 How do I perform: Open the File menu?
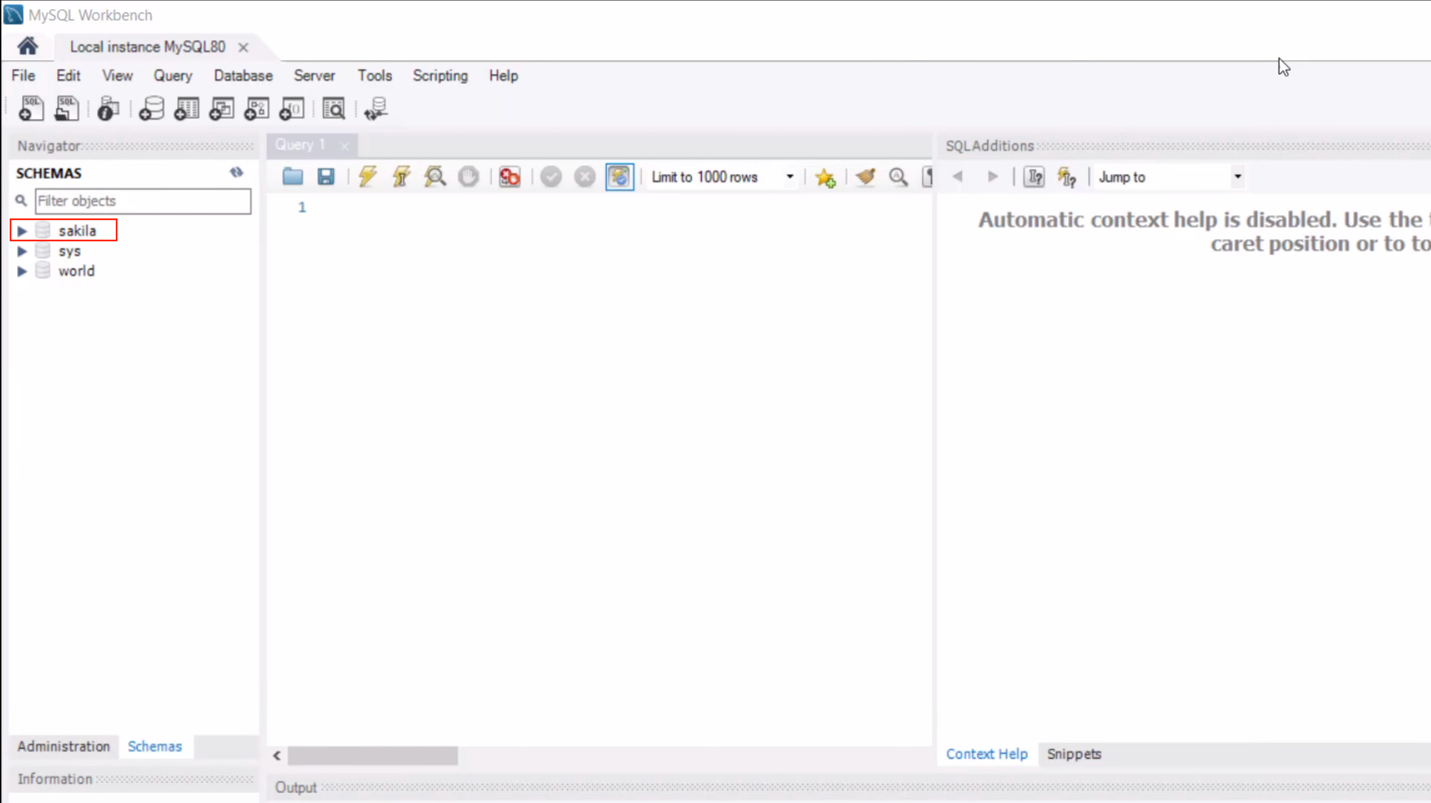(x=23, y=75)
